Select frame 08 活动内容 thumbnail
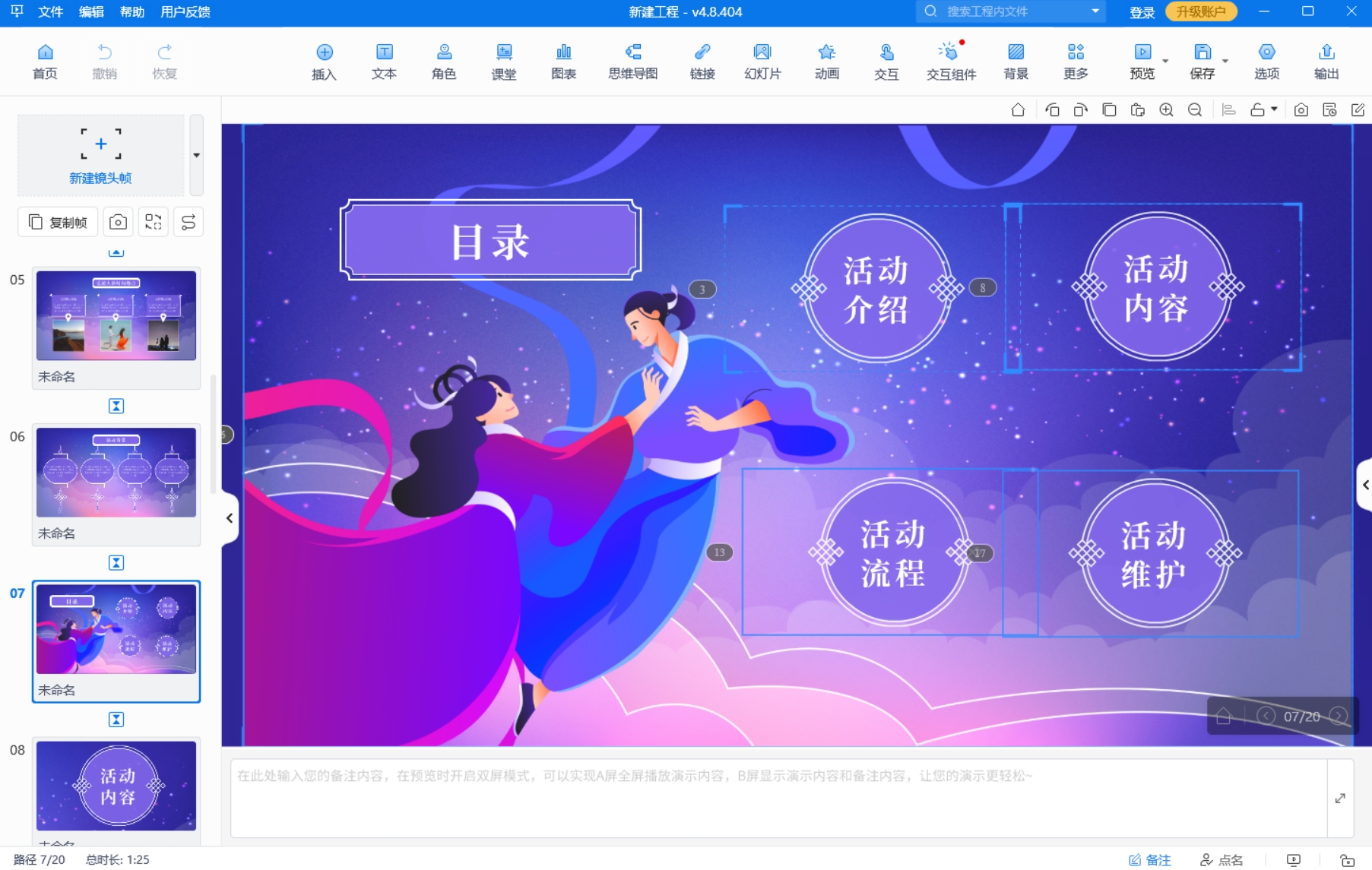This screenshot has height=870, width=1372. pyautogui.click(x=116, y=785)
